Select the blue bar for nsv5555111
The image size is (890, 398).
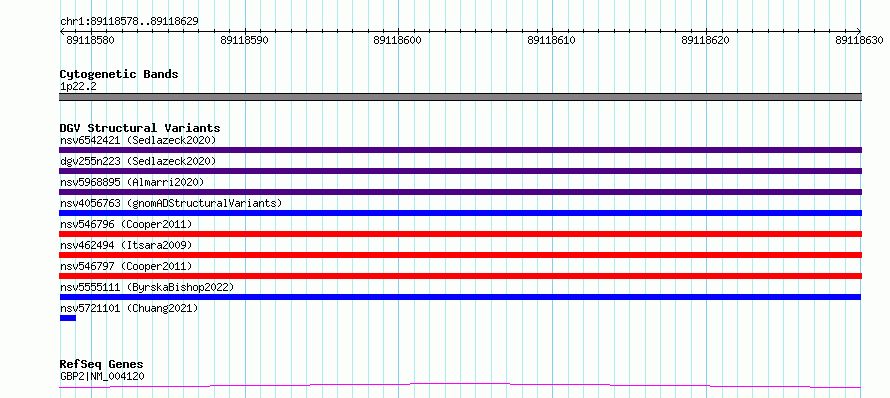(460, 297)
